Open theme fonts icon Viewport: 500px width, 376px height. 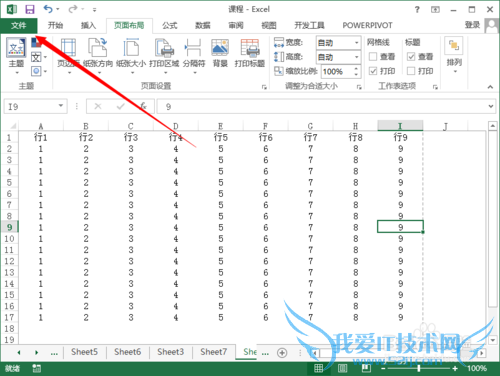(36, 57)
